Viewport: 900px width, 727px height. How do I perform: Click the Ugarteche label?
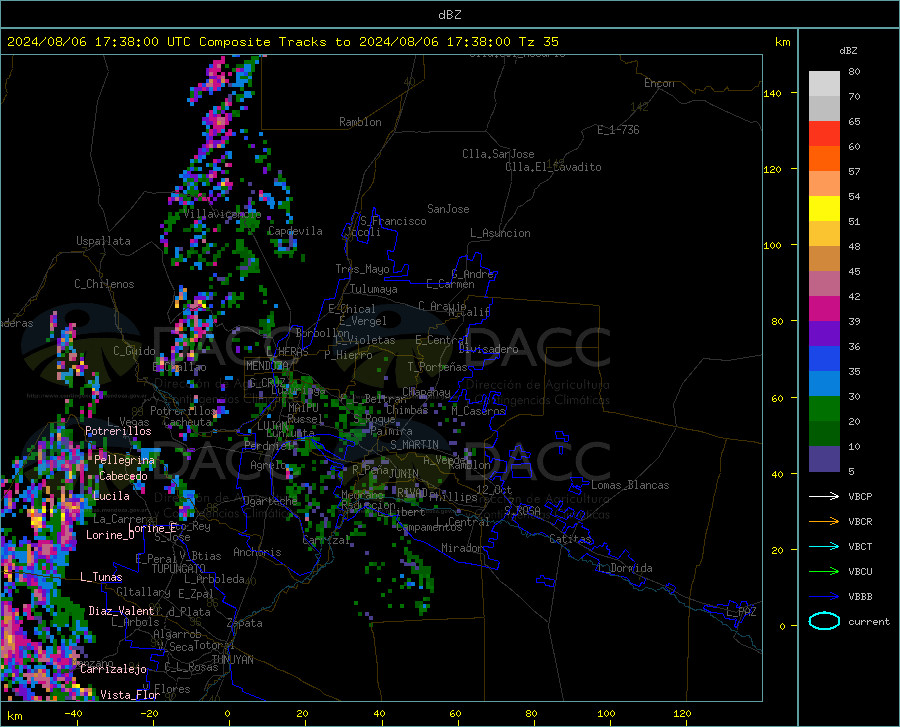pos(270,501)
